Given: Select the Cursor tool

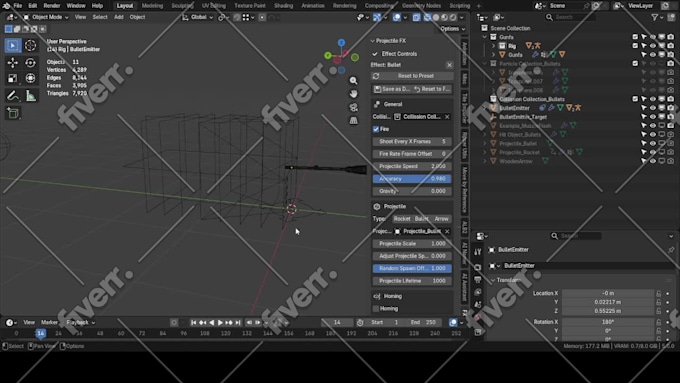Looking at the screenshot, I should (x=30, y=45).
